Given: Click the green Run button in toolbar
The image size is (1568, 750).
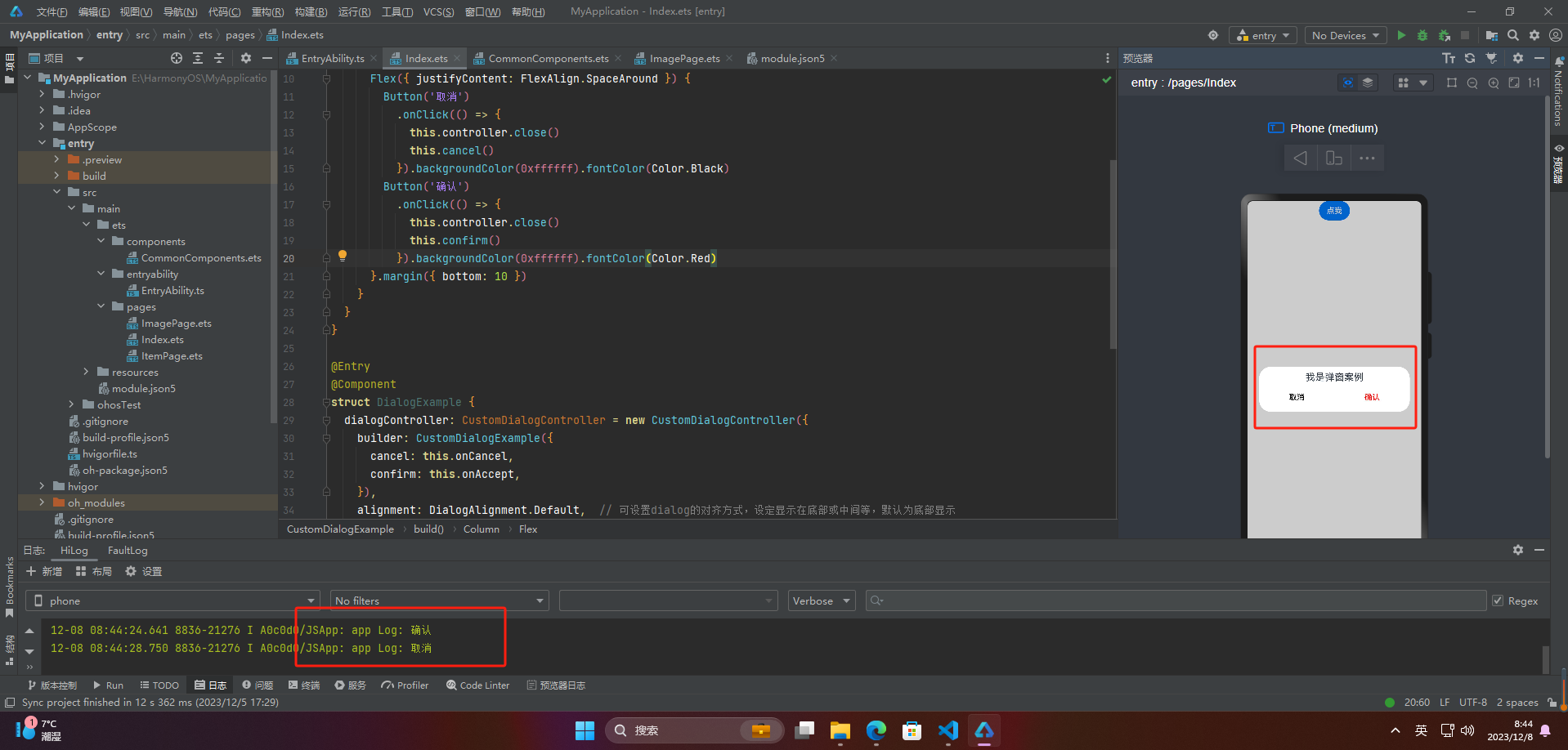Looking at the screenshot, I should pyautogui.click(x=1401, y=35).
